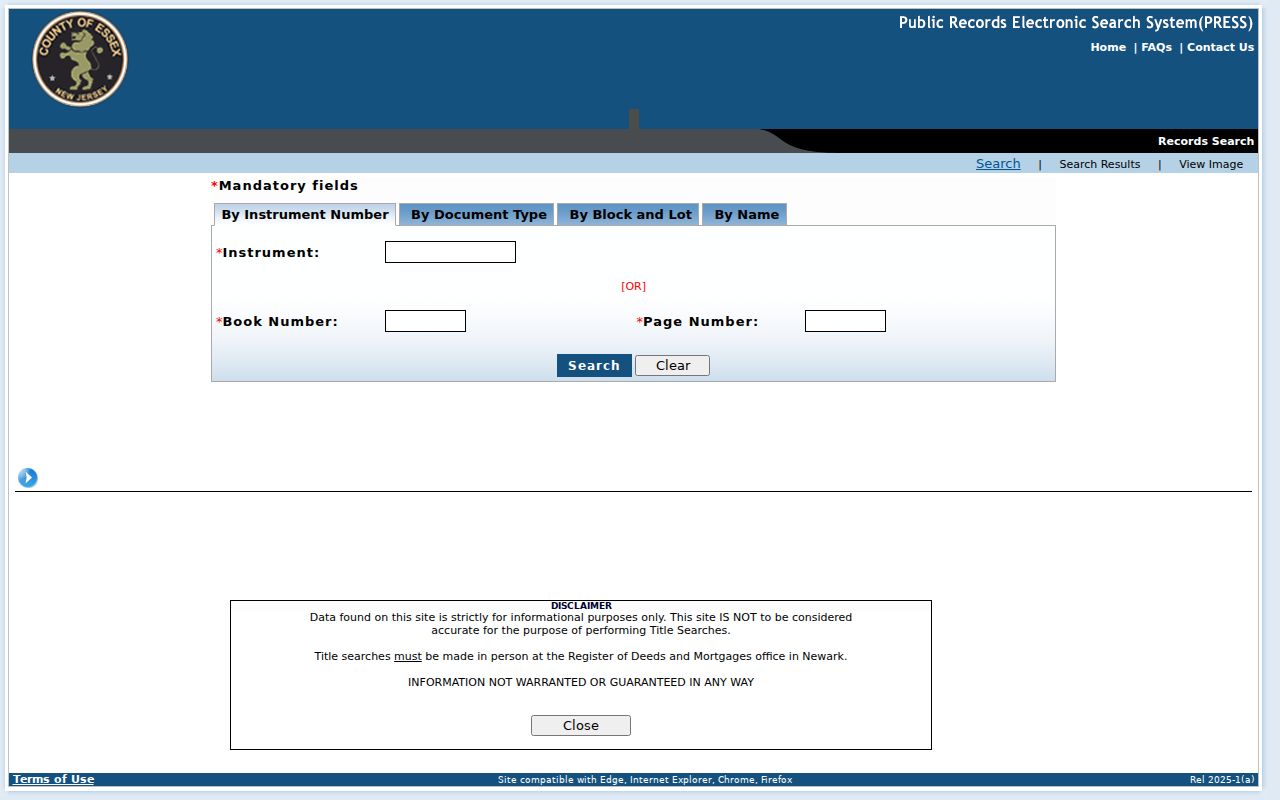Select the By Instrument Number tab

click(x=305, y=214)
